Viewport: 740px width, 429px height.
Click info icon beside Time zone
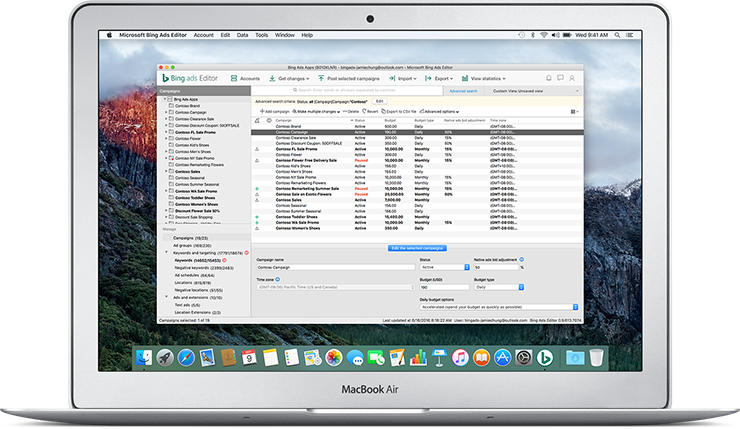pos(278,279)
